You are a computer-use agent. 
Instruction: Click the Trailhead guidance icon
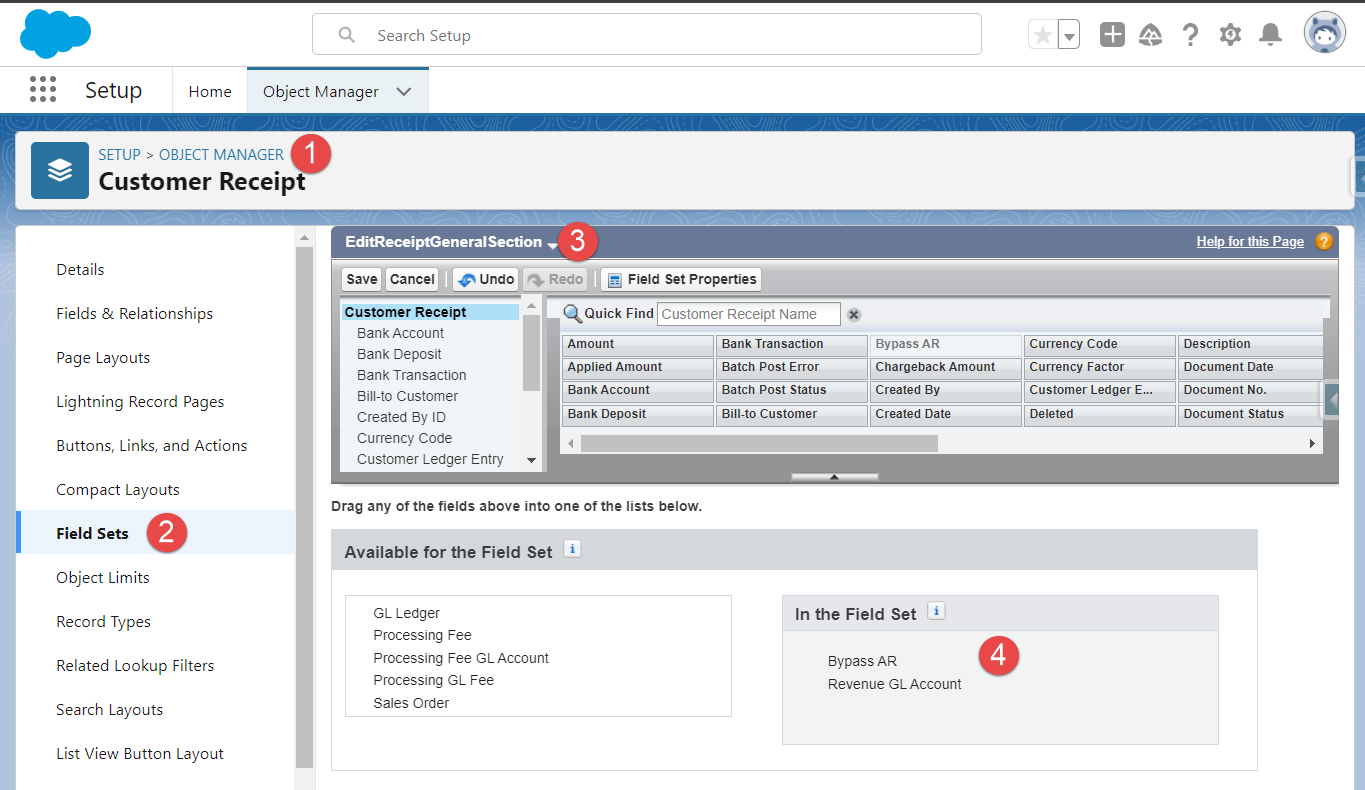coord(1151,35)
